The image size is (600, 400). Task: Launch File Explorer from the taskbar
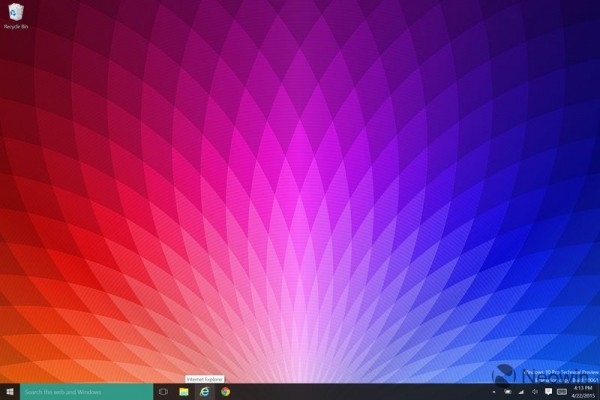click(184, 392)
